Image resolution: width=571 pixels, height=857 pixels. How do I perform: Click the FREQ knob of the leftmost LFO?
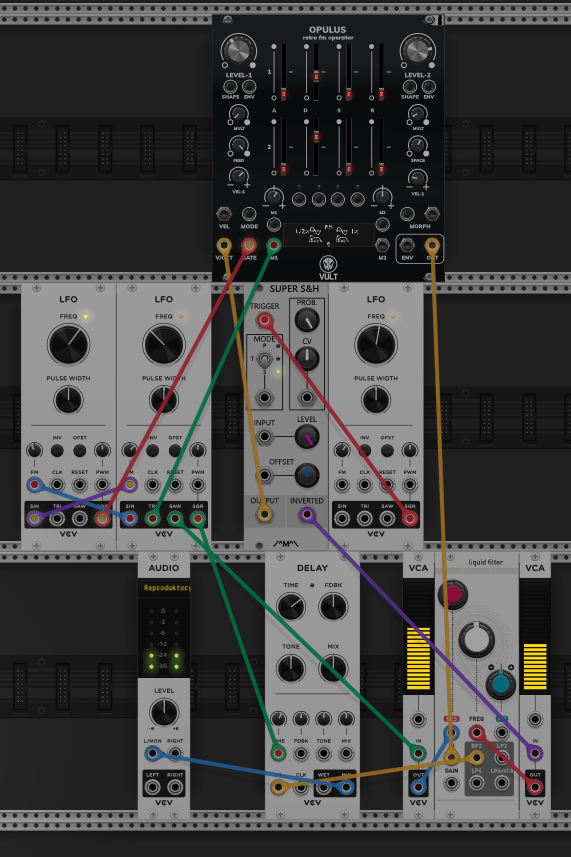68,345
